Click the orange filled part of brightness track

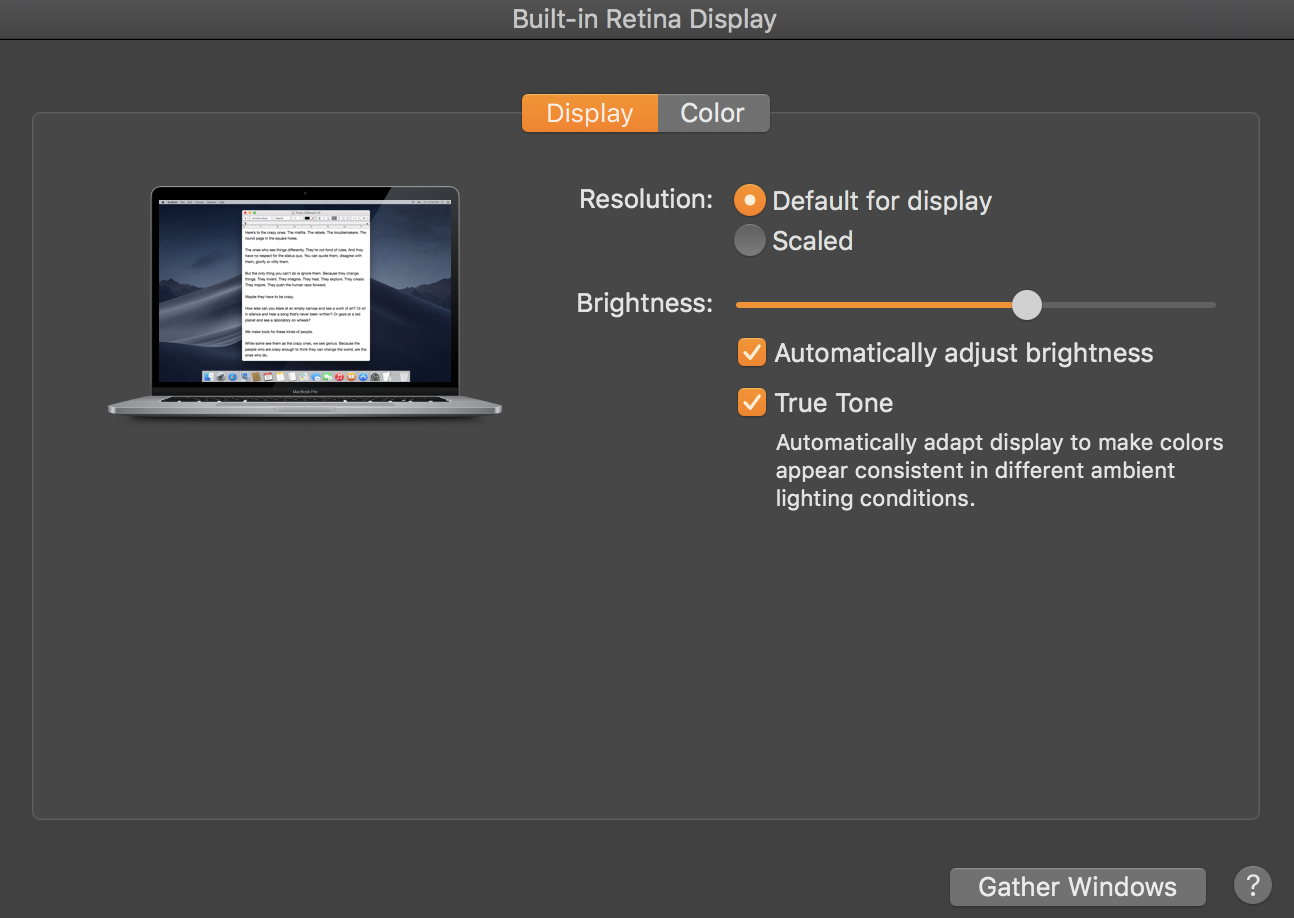pyautogui.click(x=870, y=305)
